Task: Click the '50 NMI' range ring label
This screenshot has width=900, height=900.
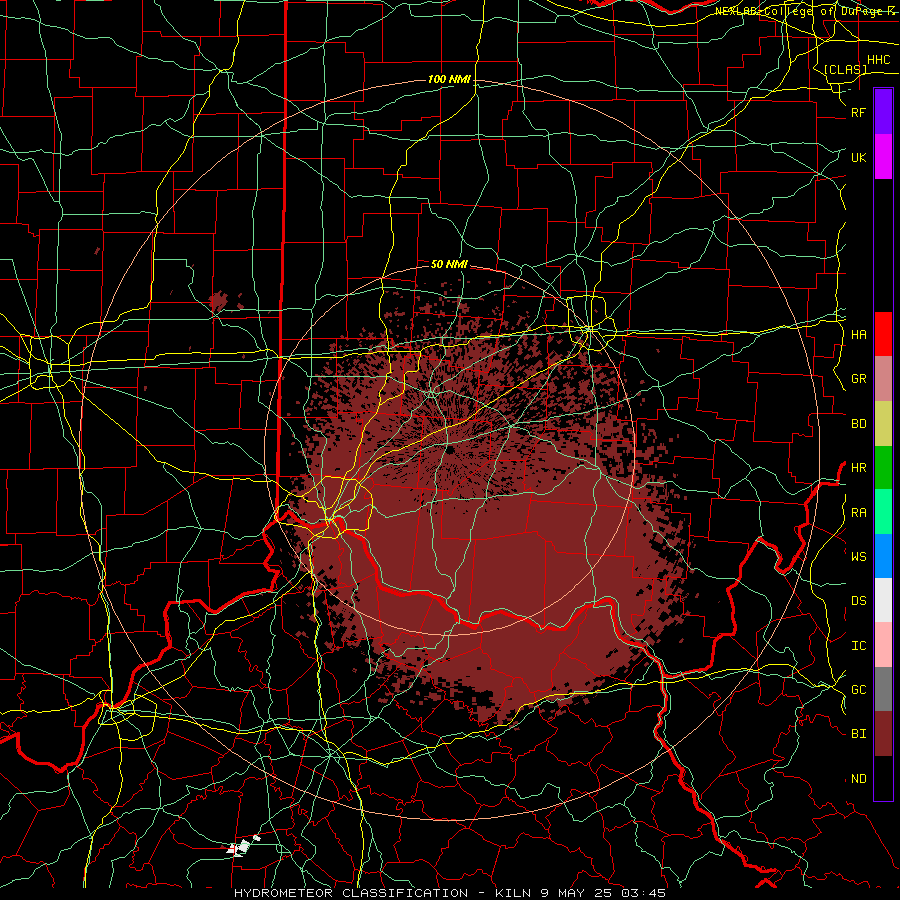Action: click(x=449, y=264)
